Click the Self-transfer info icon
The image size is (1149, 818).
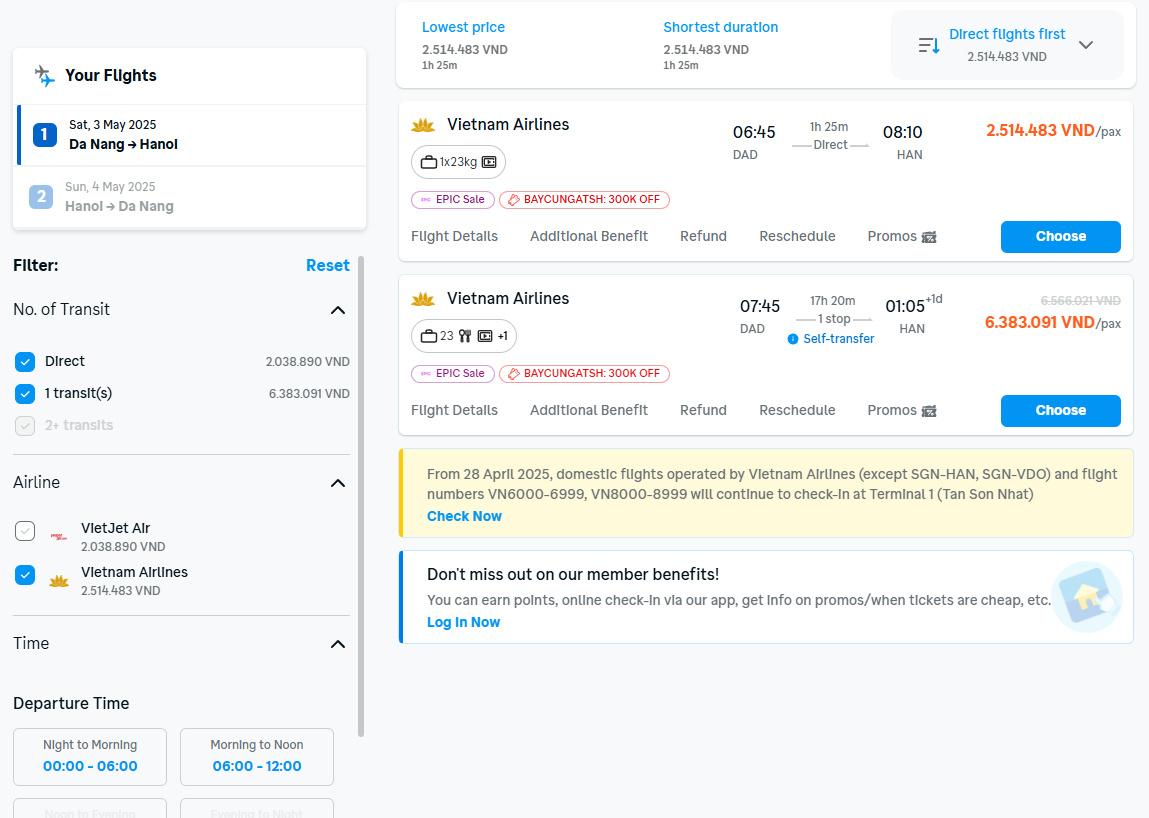pyautogui.click(x=793, y=339)
